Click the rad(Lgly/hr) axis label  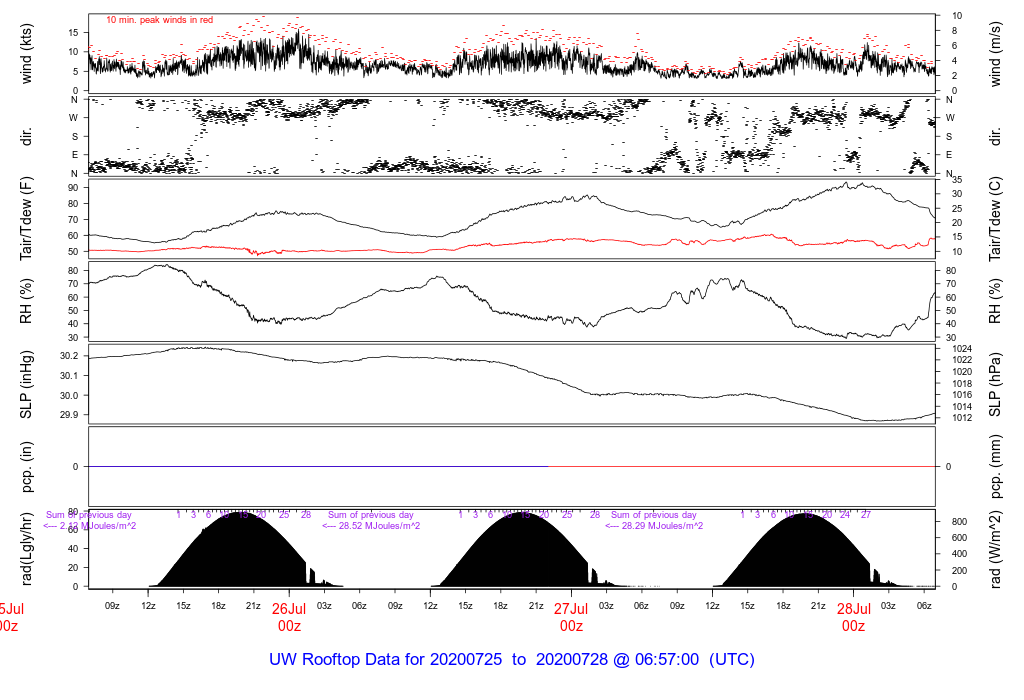point(27,549)
